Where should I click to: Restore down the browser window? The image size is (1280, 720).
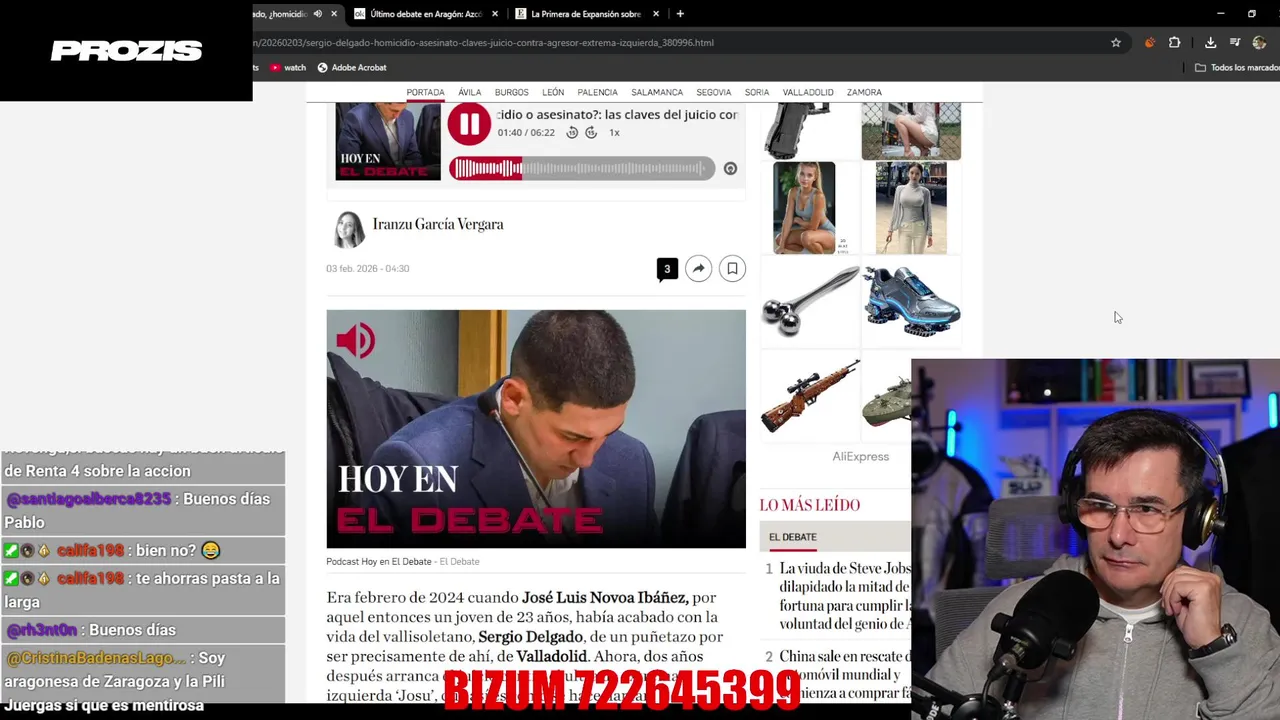(1252, 14)
